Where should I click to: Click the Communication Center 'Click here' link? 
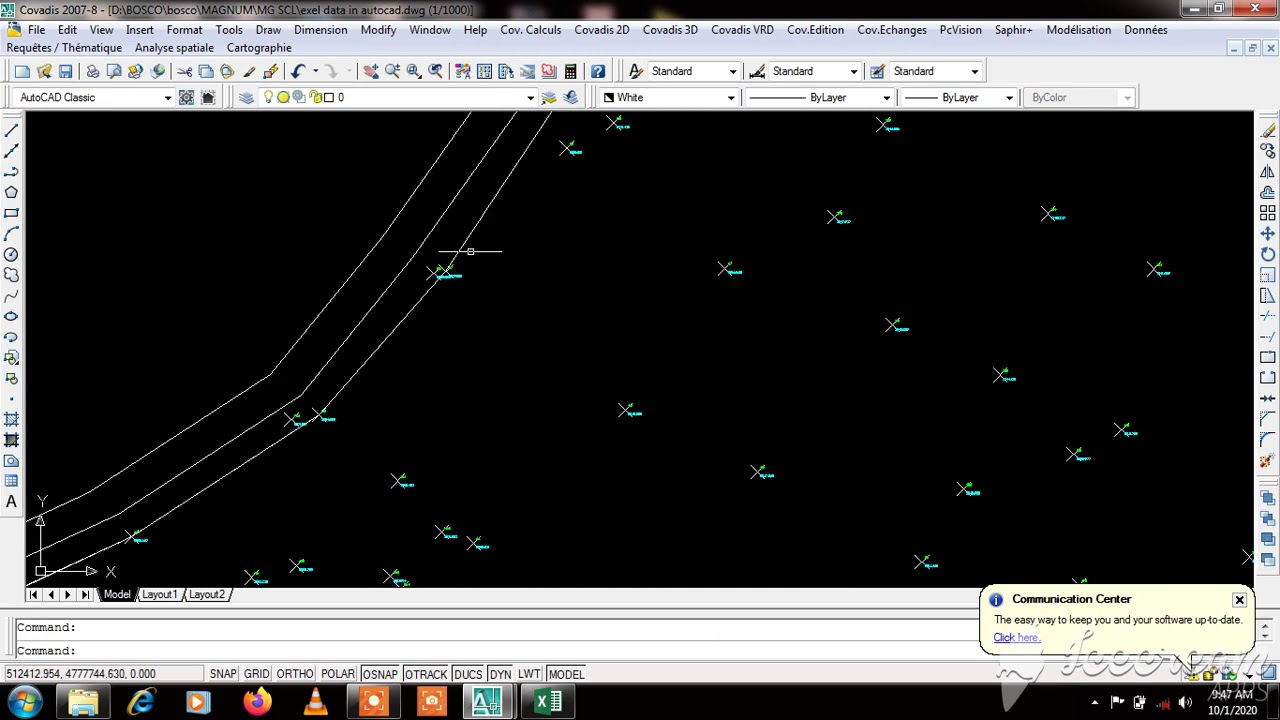click(x=1016, y=637)
